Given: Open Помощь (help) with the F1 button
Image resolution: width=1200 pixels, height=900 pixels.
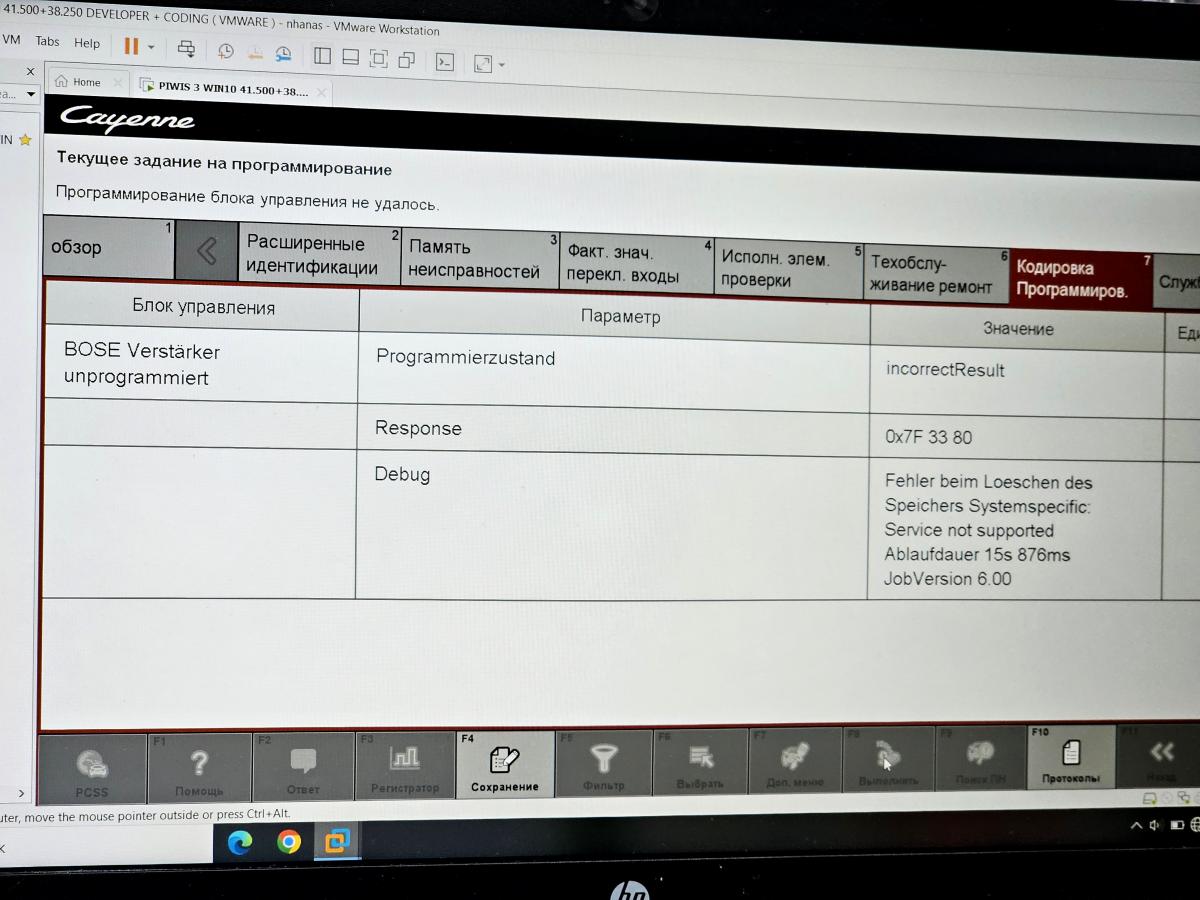Looking at the screenshot, I should click(x=199, y=770).
